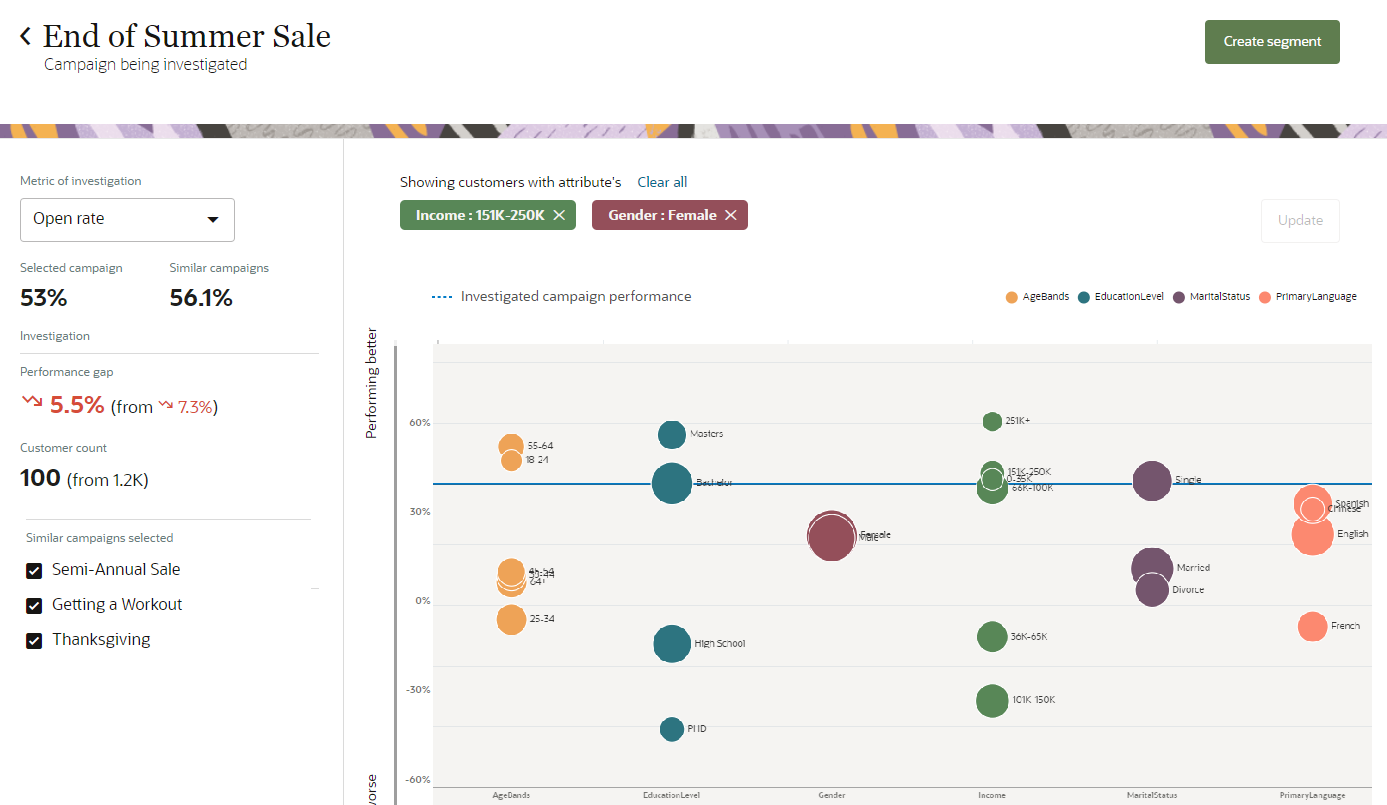Select the 101K-150K income bubble
Viewport: 1387px width, 805px height.
992,701
